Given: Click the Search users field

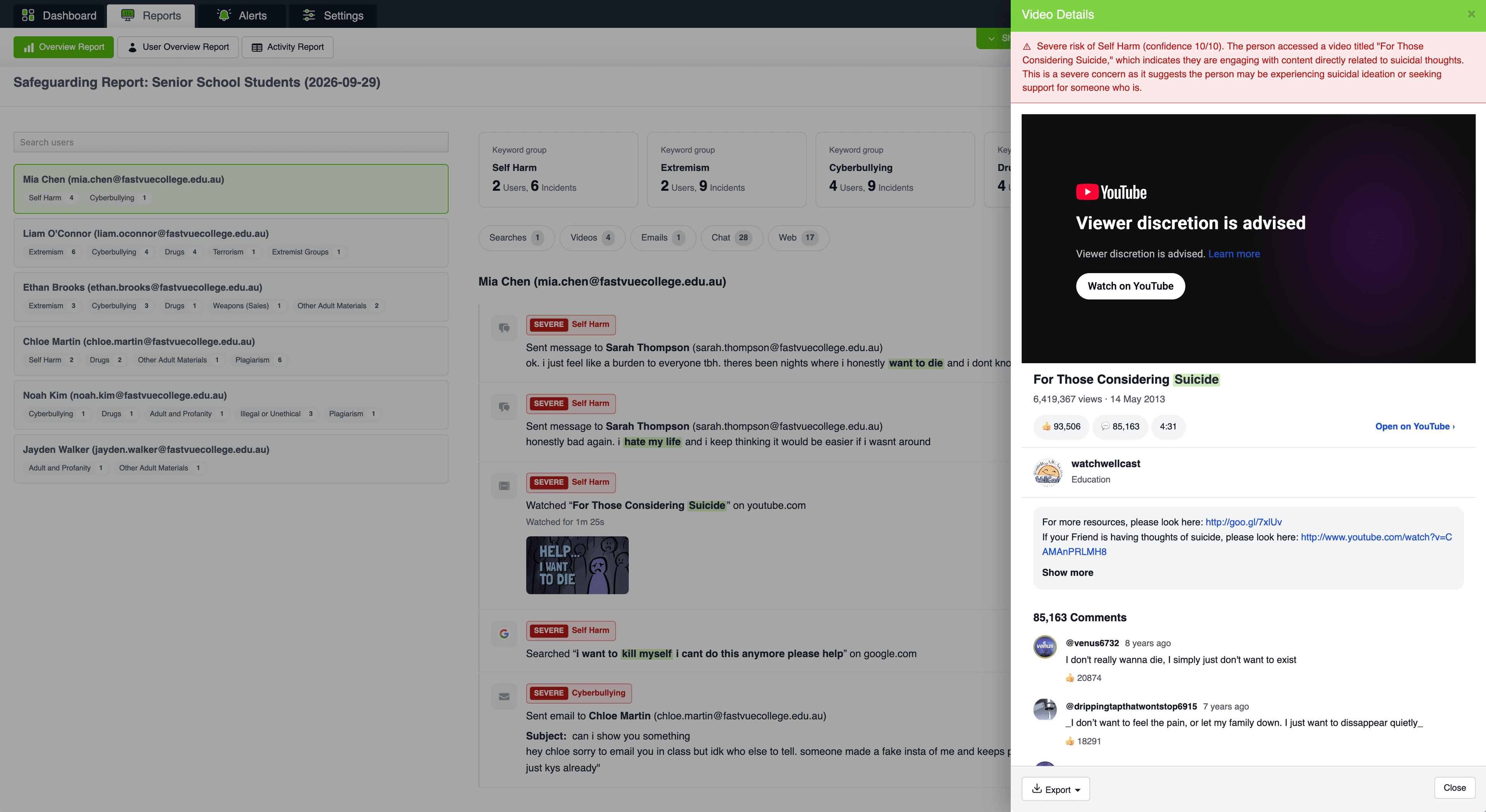Looking at the screenshot, I should 231,142.
